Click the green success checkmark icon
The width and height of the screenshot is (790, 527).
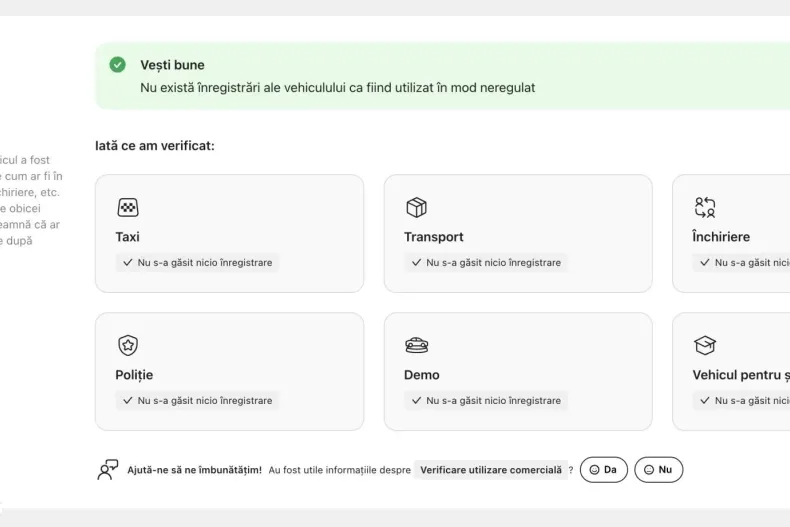(118, 65)
